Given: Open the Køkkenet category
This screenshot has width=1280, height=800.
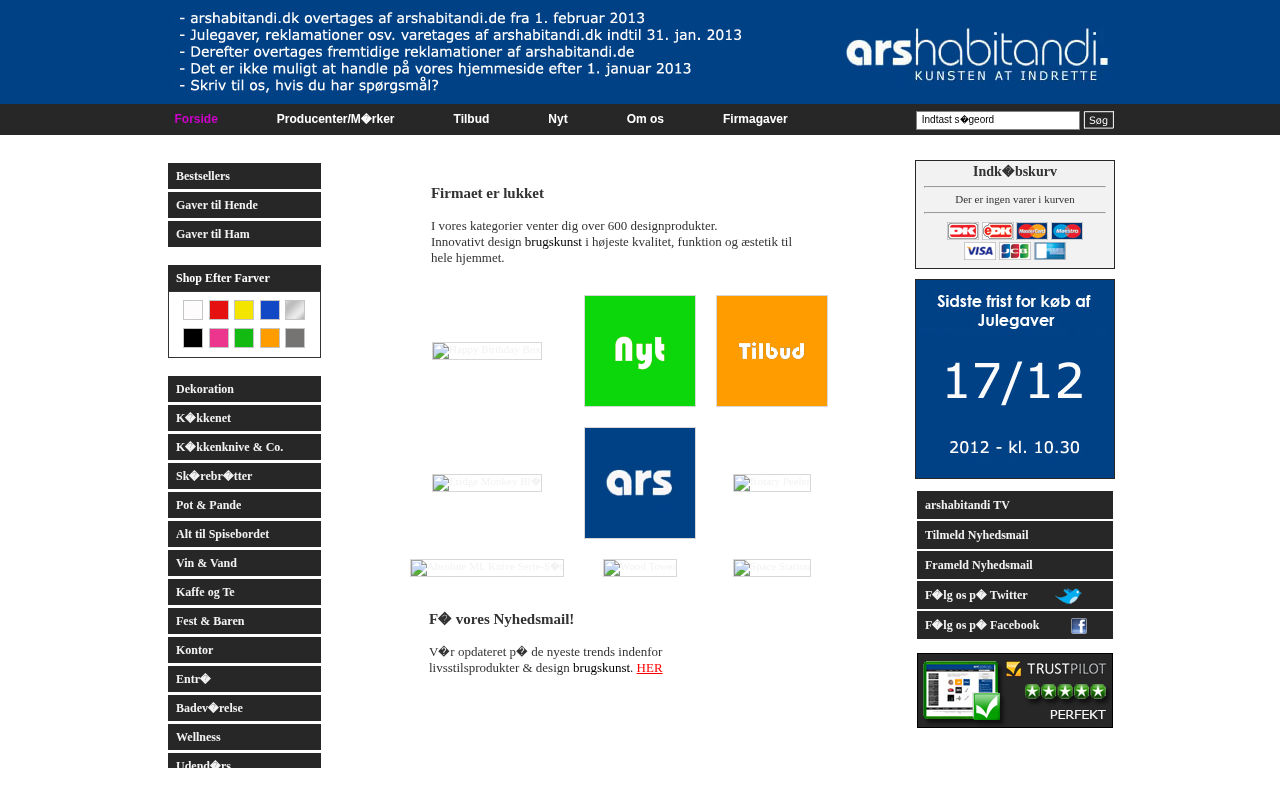Looking at the screenshot, I should 244,418.
